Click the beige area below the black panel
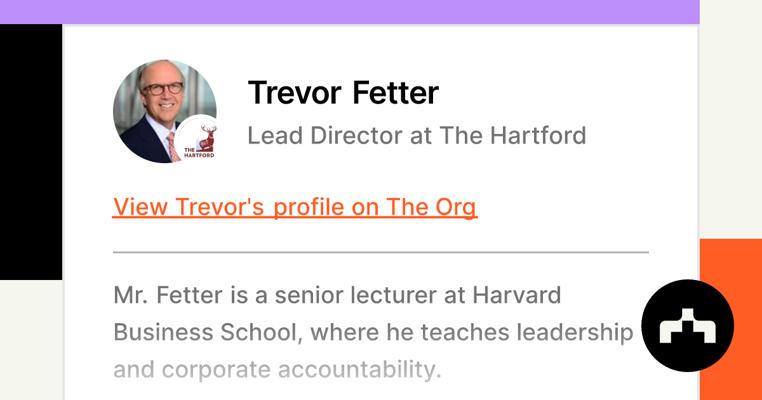The height and width of the screenshot is (400, 762). [x=30, y=340]
